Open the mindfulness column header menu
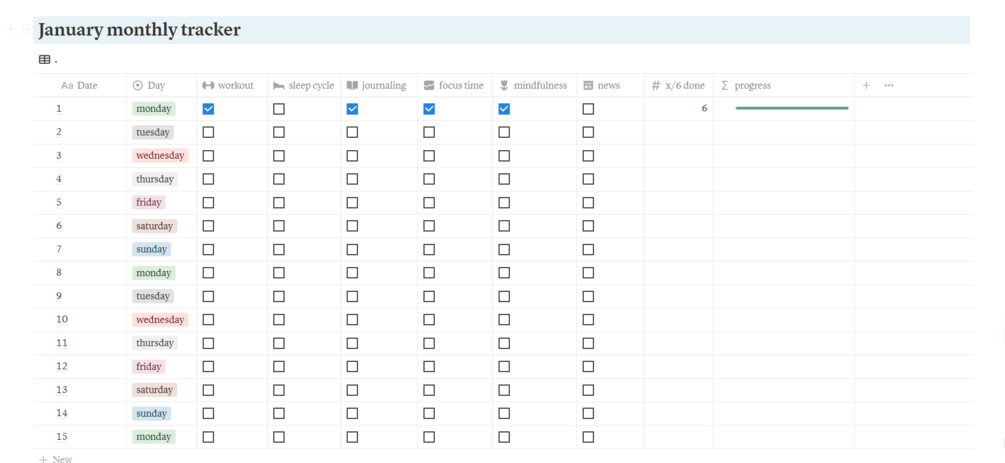 point(535,85)
